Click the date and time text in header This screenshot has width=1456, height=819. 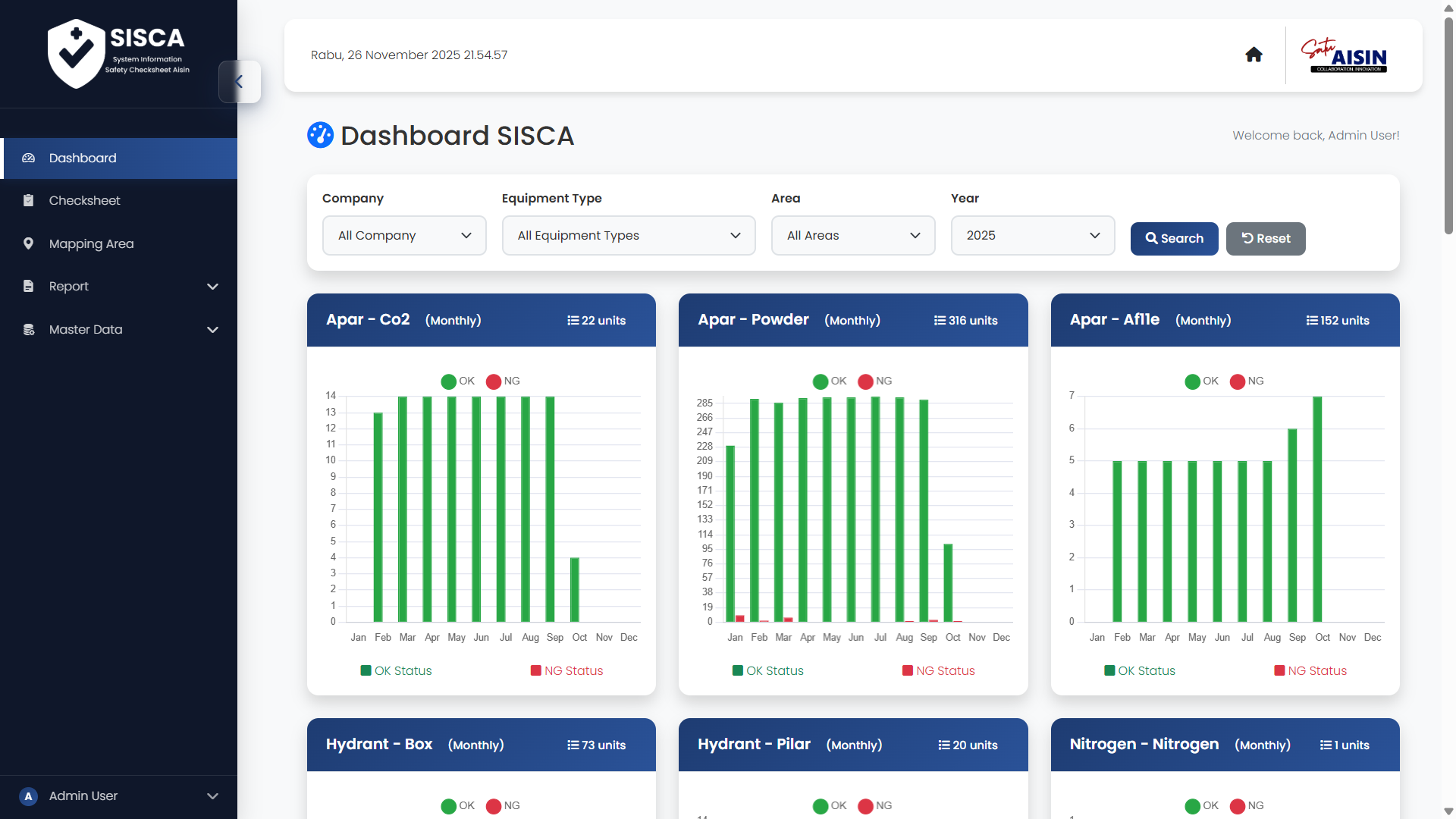(409, 55)
